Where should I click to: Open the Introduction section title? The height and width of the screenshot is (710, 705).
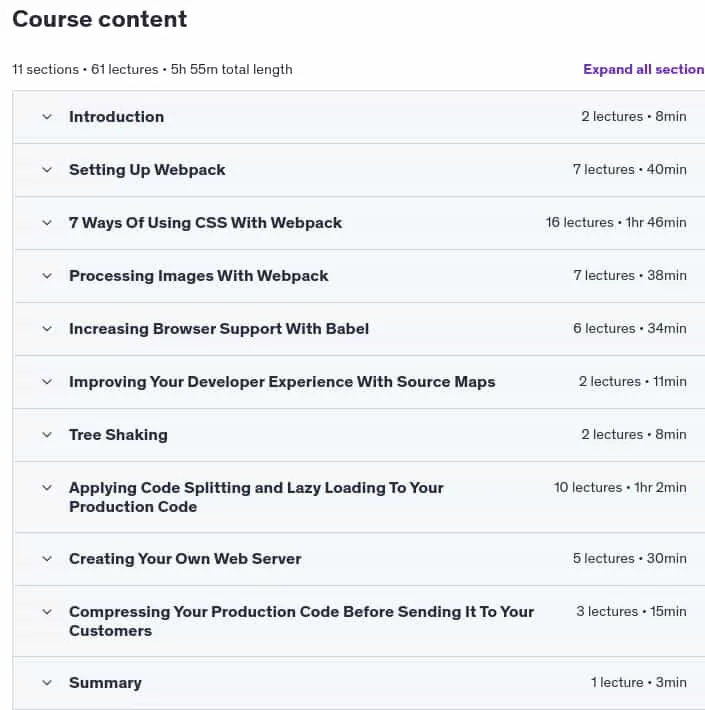(116, 117)
